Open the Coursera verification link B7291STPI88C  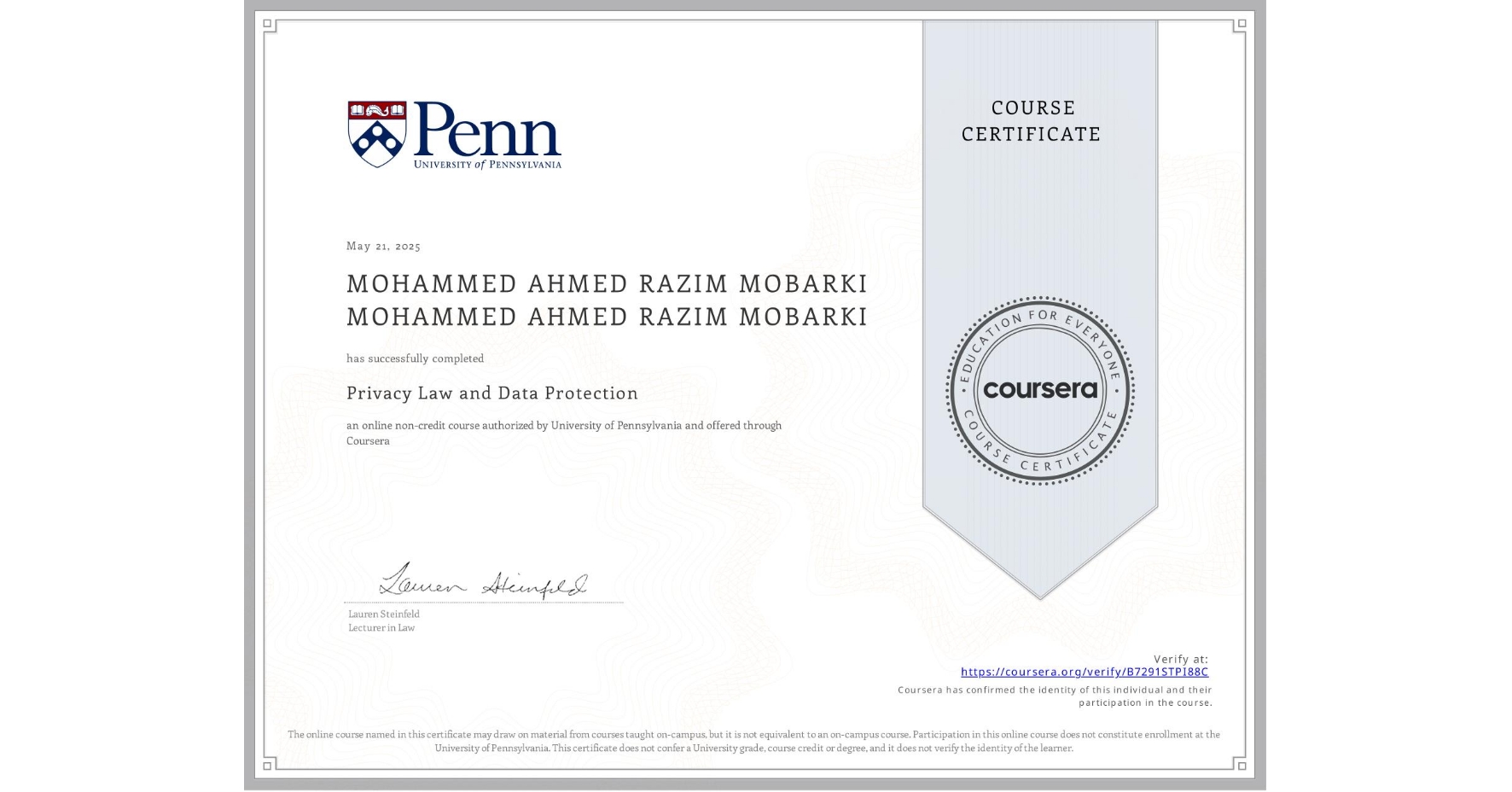coord(1085,672)
